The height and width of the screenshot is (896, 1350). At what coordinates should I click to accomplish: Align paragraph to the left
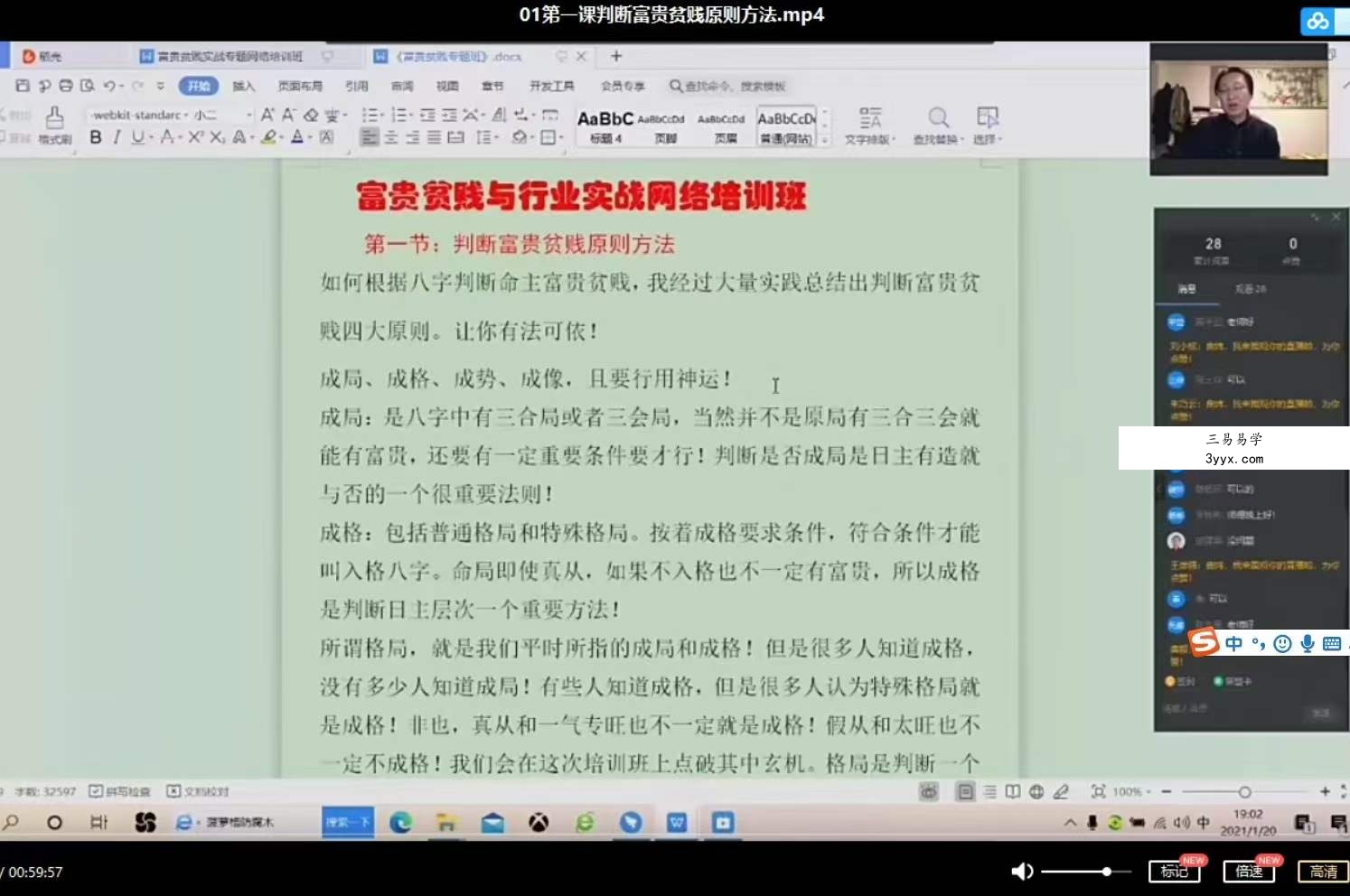point(369,137)
